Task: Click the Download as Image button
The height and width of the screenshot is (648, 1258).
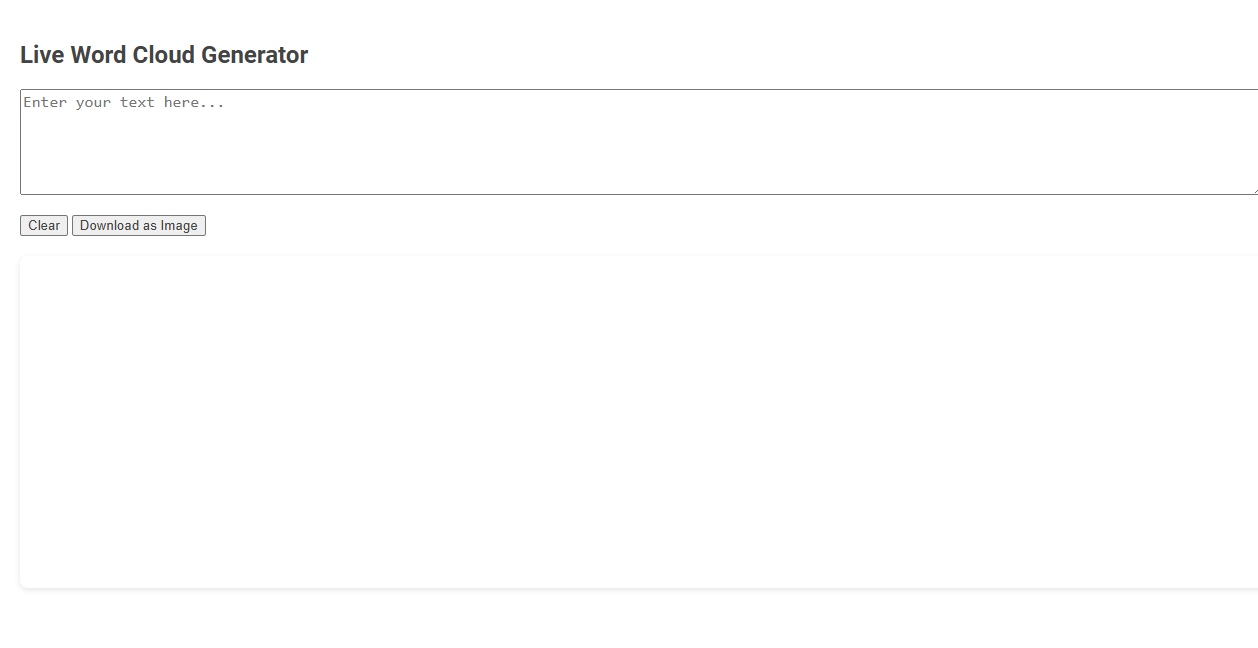Action: (x=139, y=226)
